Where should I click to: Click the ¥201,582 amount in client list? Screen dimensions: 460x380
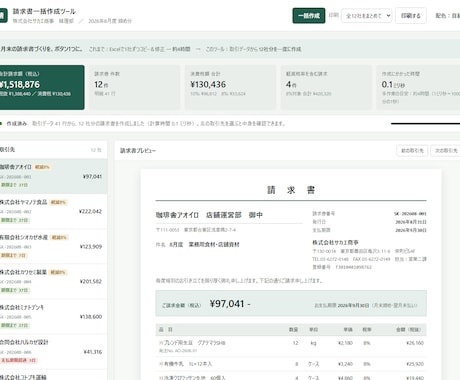click(x=91, y=282)
